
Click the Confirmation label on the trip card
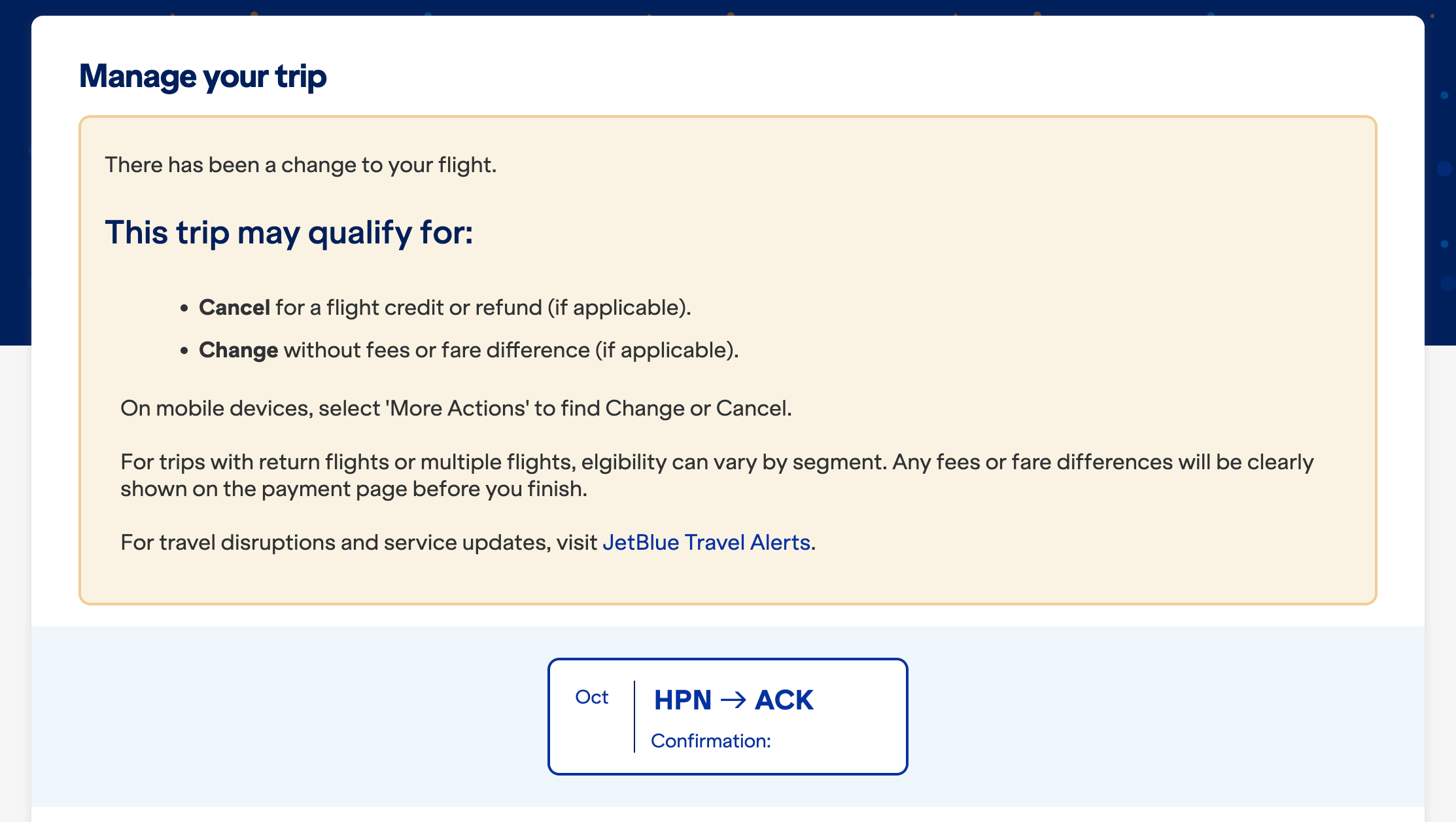[x=710, y=740]
